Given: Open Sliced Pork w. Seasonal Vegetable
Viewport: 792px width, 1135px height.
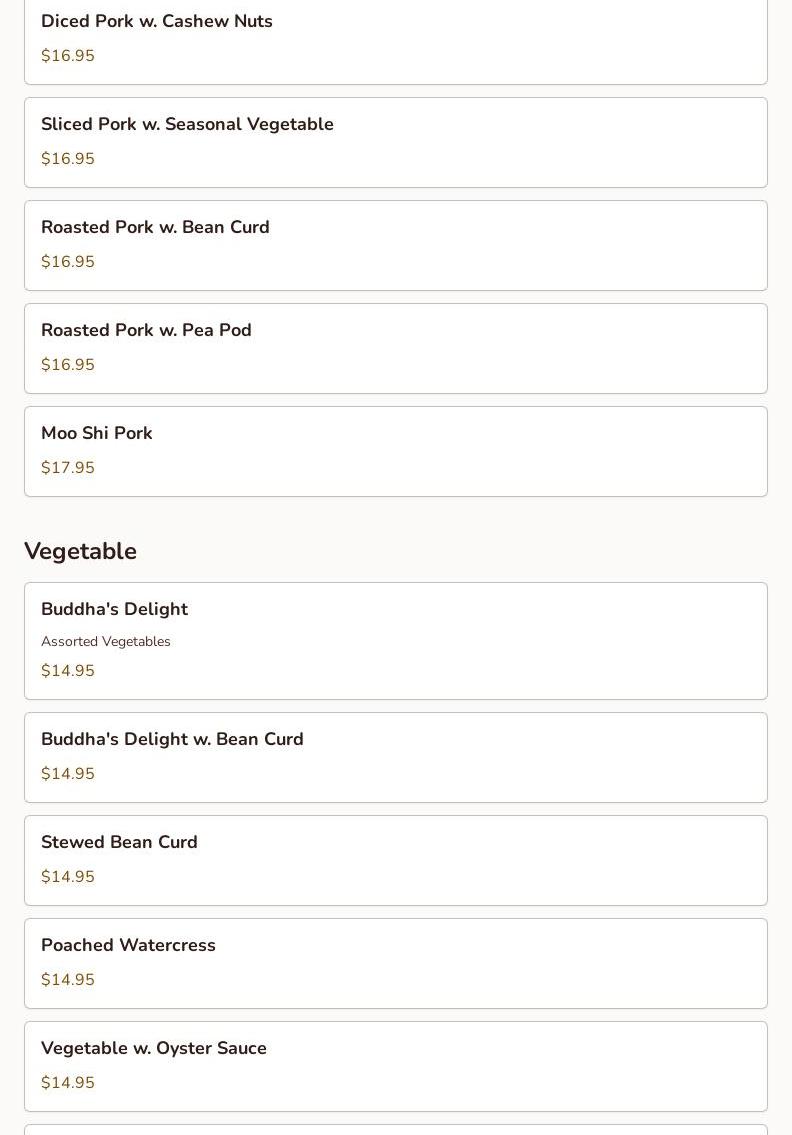Looking at the screenshot, I should point(187,125).
